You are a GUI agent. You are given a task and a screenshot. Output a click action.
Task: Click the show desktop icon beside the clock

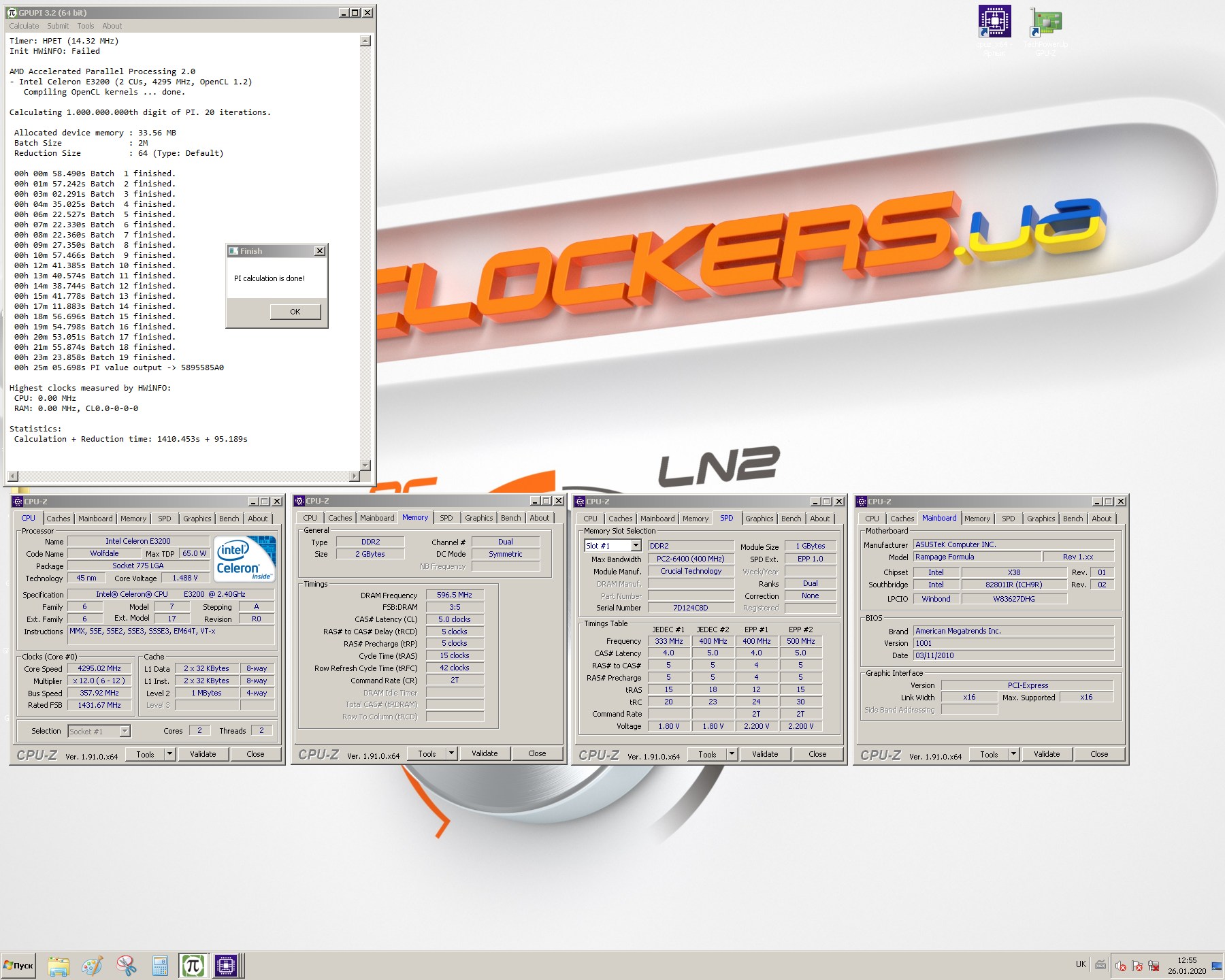tap(1218, 966)
